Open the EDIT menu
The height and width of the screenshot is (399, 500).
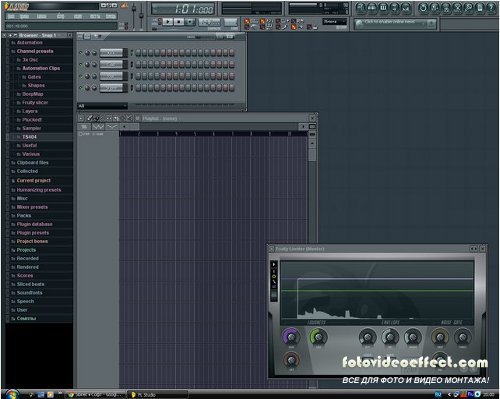24,16
